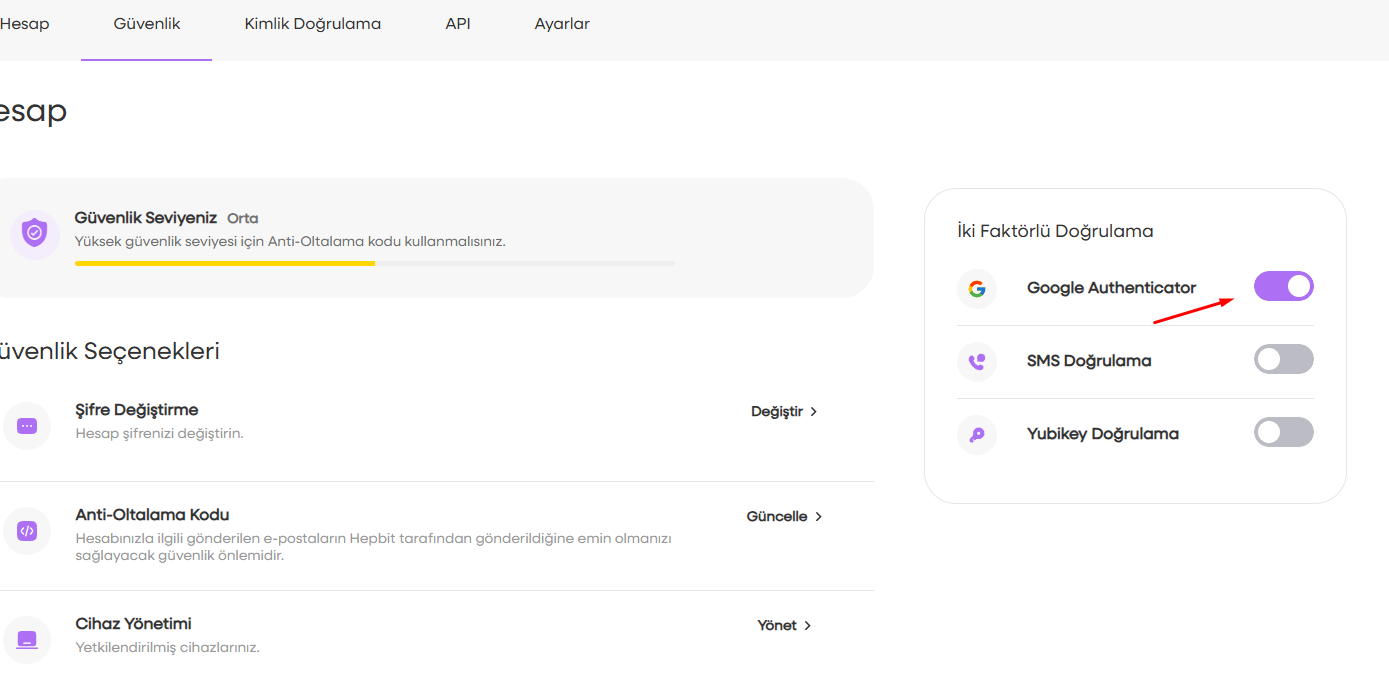Viewport: 1389px width, 700px height.
Task: Disable the Google Authenticator toggle
Action: 1283,287
